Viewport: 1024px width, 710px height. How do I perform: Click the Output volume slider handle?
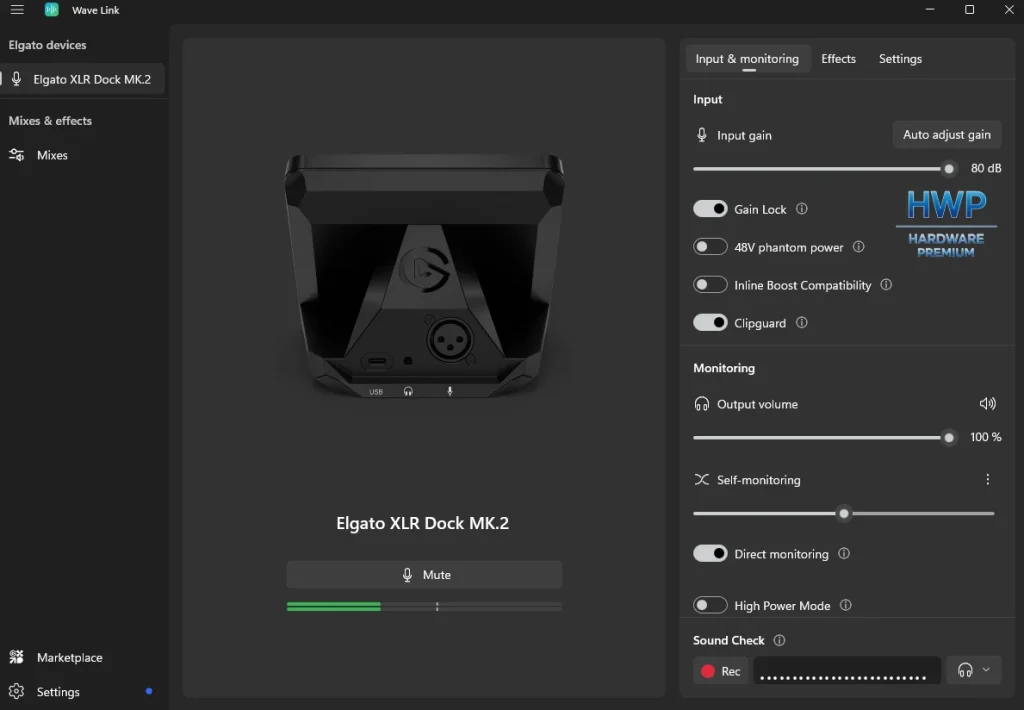949,438
